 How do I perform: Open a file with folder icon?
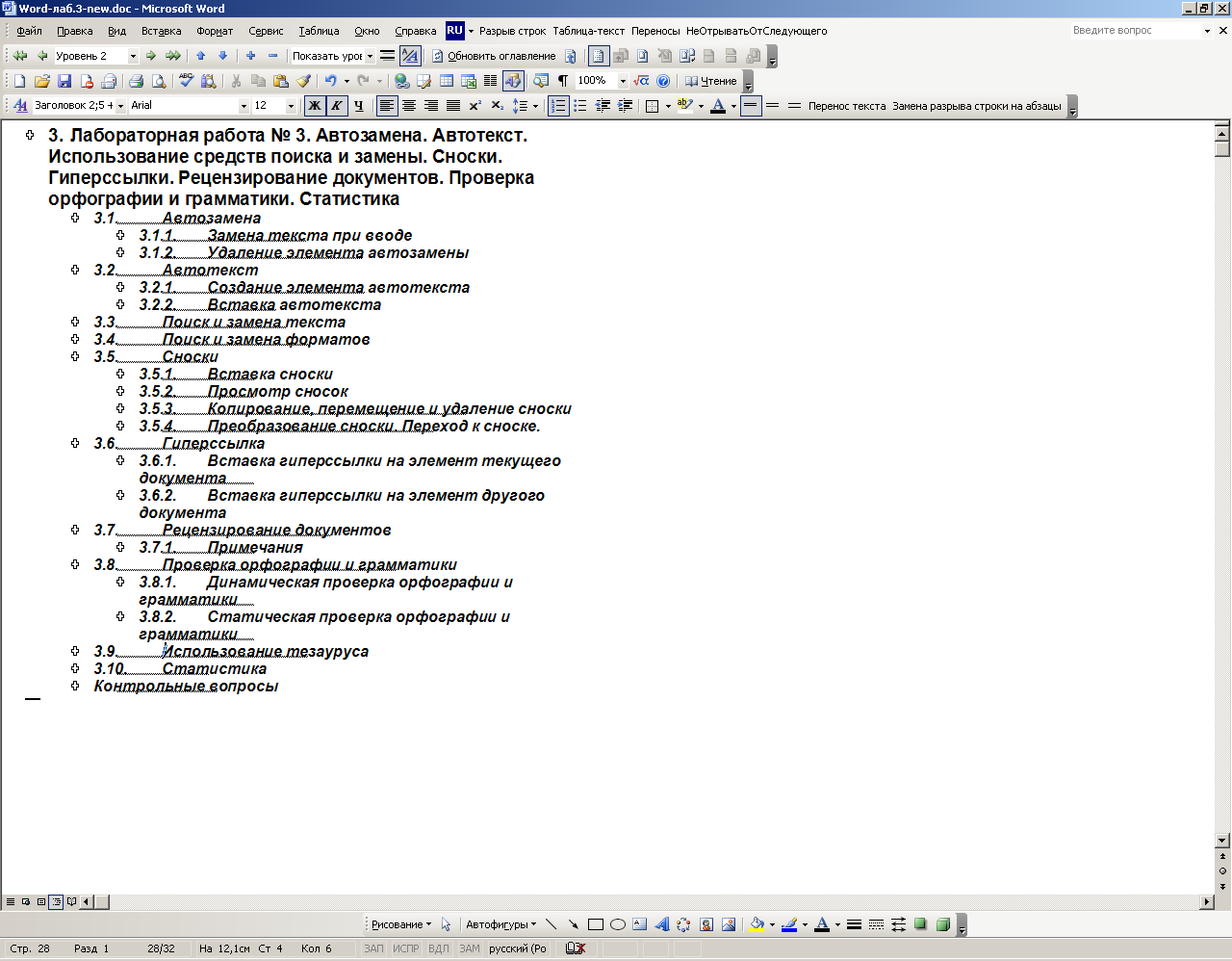point(41,81)
